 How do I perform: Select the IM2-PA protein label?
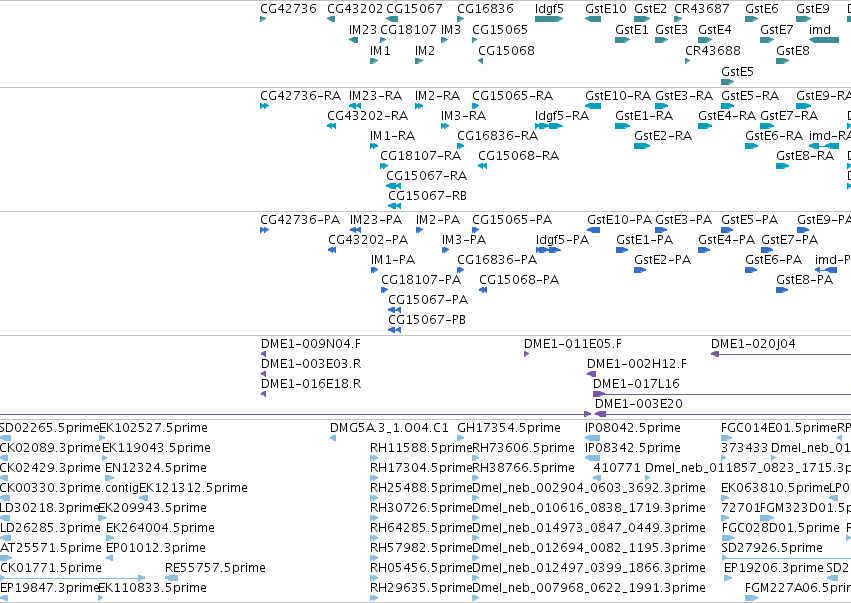point(438,220)
